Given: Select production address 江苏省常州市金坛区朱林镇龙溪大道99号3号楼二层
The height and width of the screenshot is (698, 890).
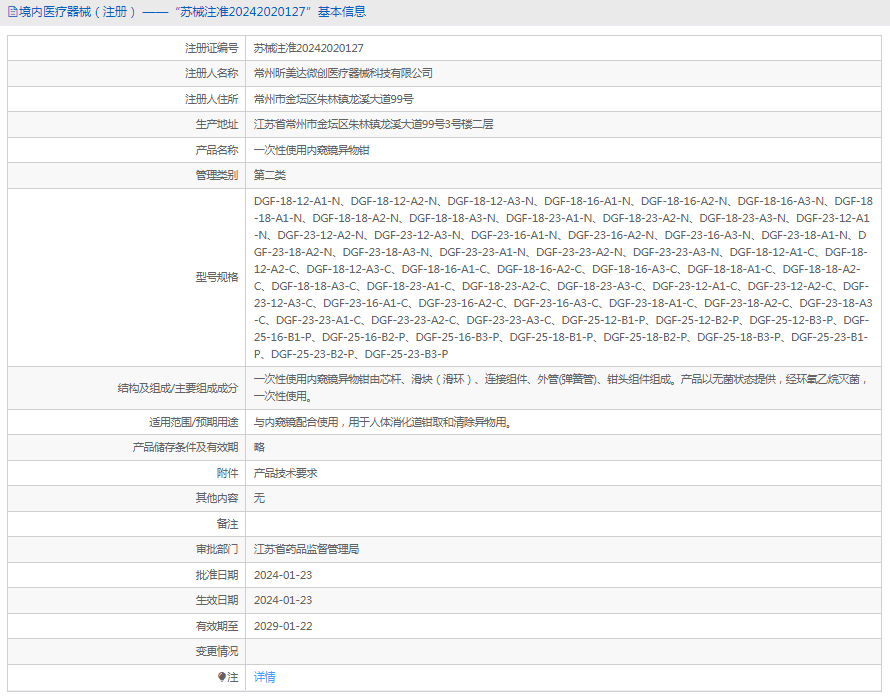Looking at the screenshot, I should [x=373, y=124].
